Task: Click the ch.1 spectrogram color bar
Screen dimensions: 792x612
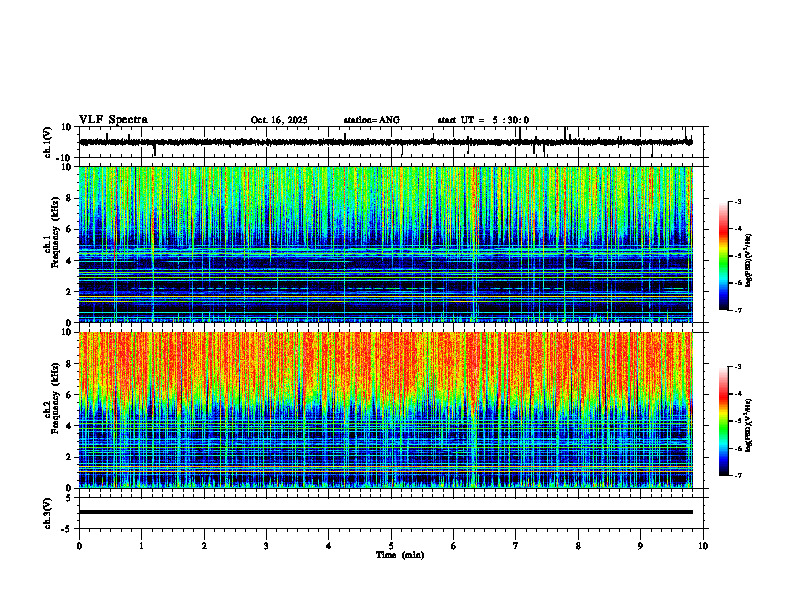Action: point(723,256)
